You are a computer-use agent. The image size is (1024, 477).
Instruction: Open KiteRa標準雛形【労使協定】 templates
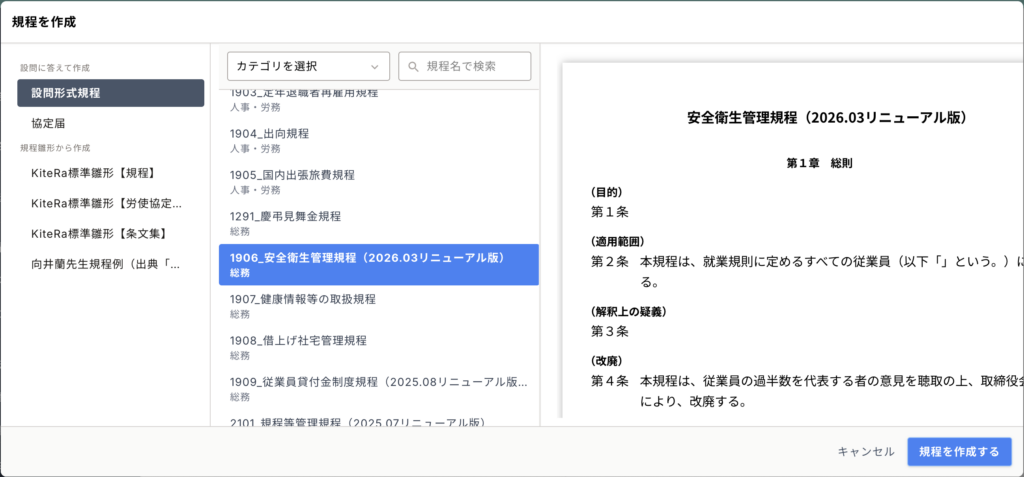(x=110, y=203)
